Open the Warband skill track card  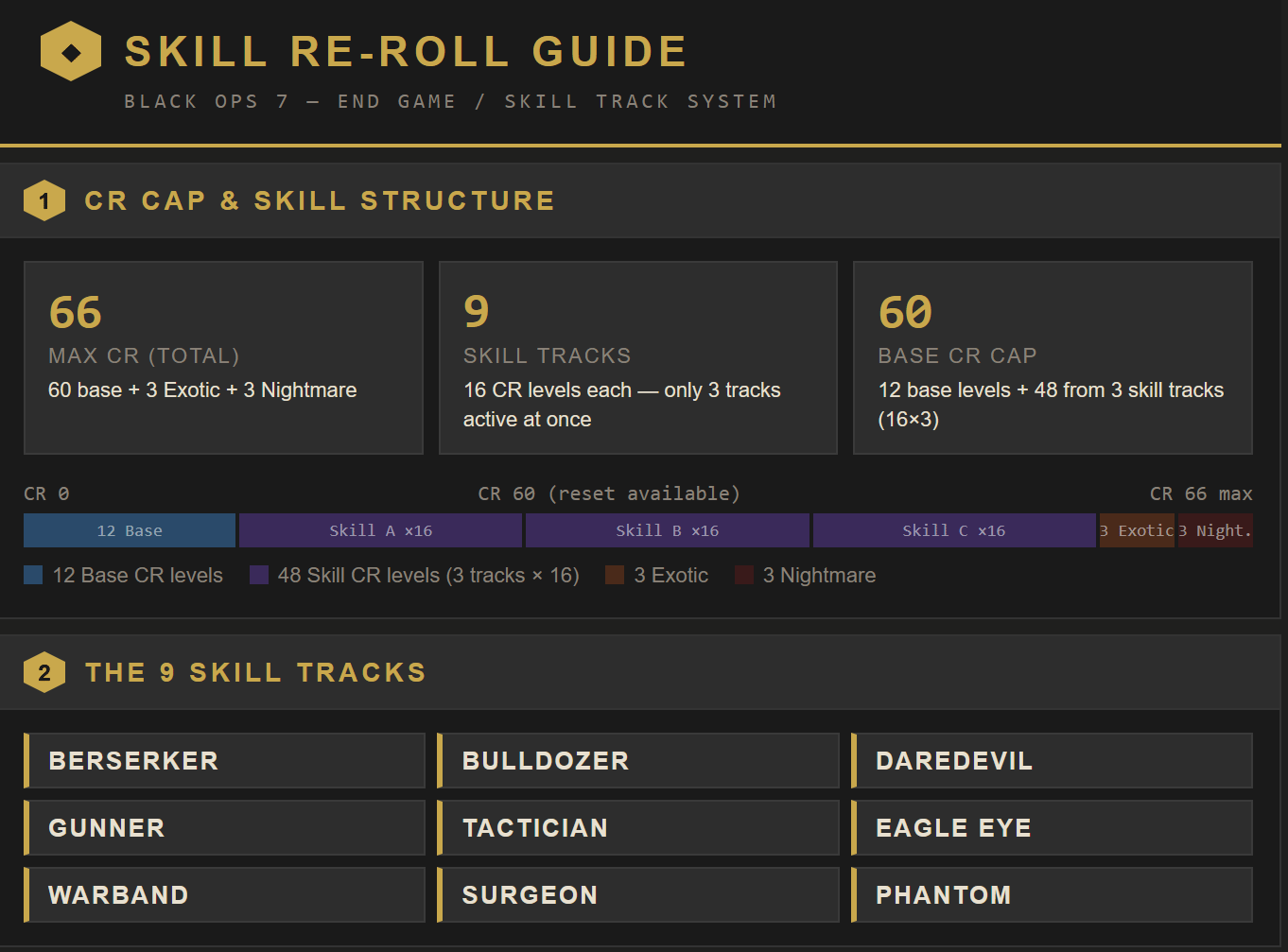(x=224, y=894)
